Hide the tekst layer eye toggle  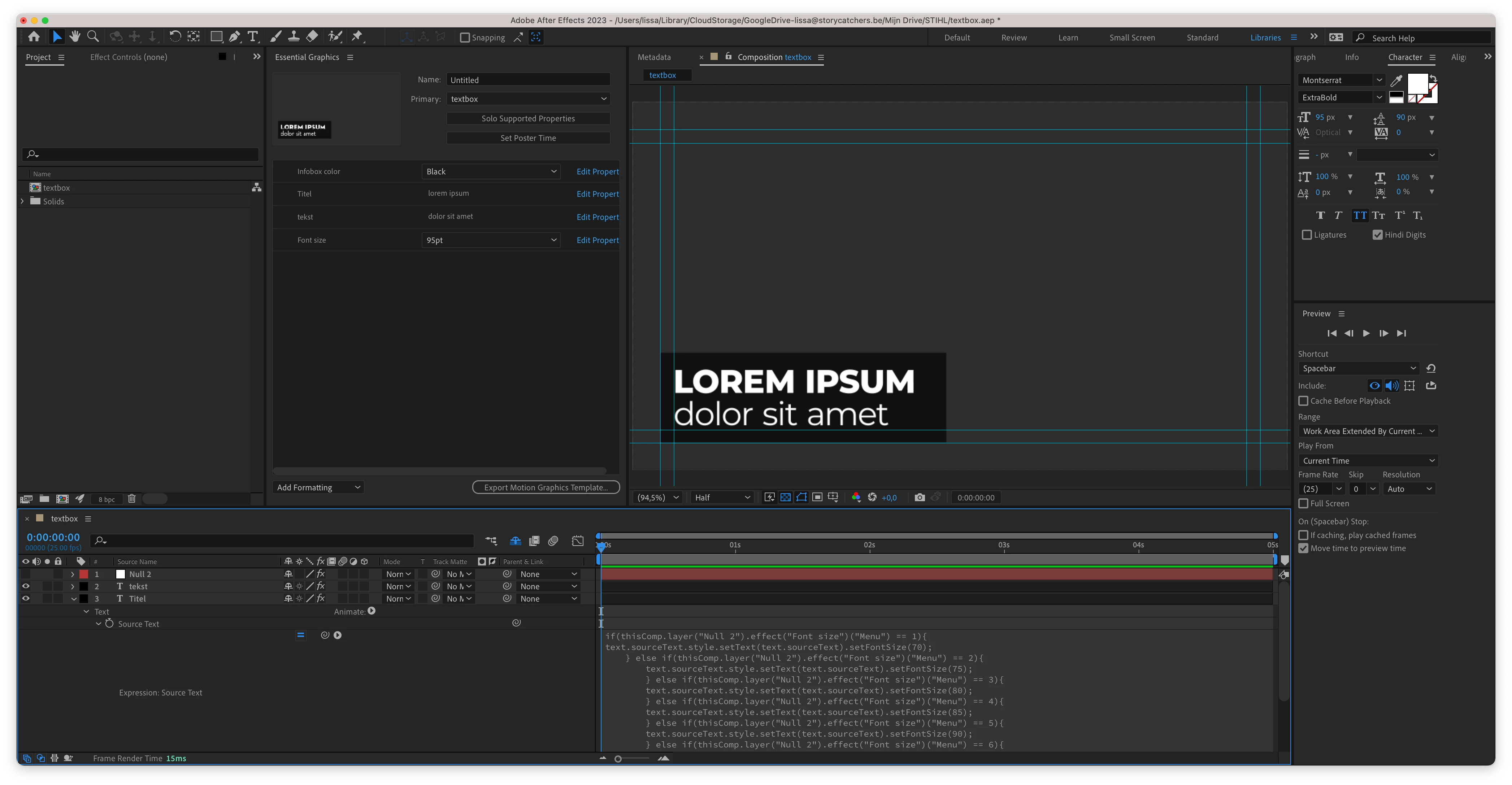coord(26,586)
